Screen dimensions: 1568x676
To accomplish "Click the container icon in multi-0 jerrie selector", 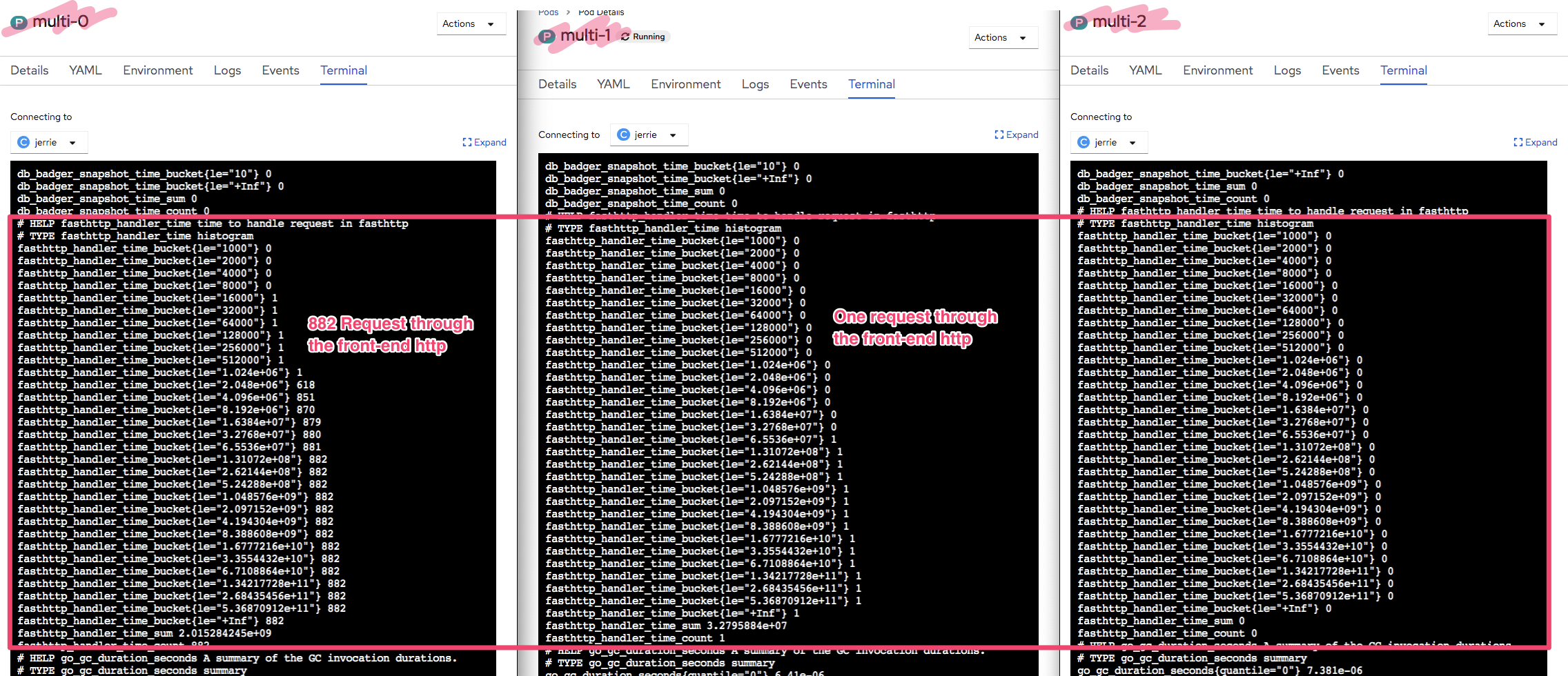I will 23,141.
